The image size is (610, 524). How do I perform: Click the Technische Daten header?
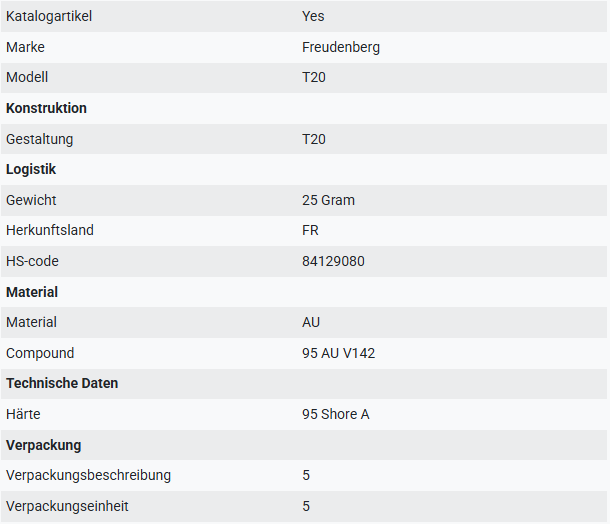coord(62,384)
